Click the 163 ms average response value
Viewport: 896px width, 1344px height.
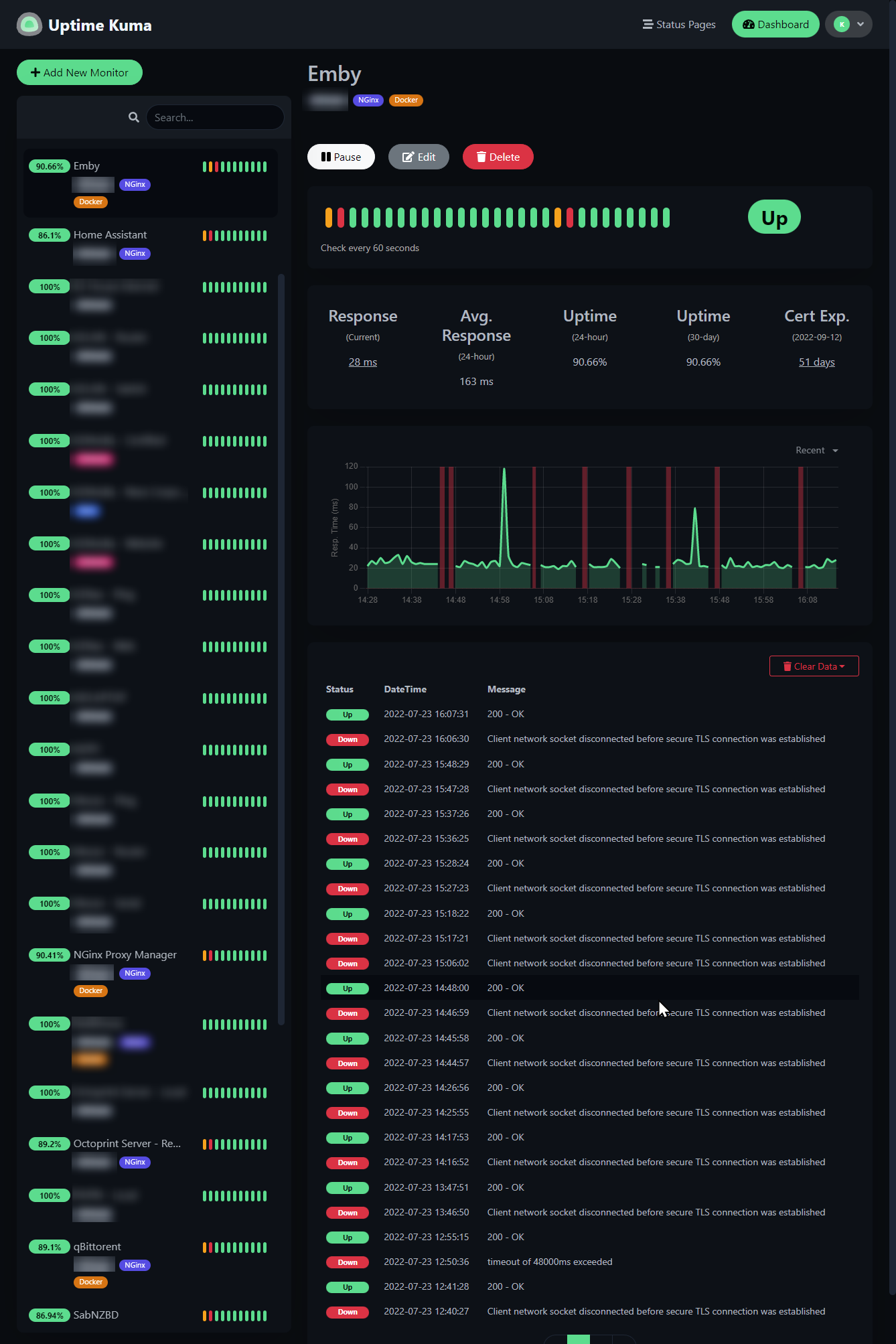[476, 382]
